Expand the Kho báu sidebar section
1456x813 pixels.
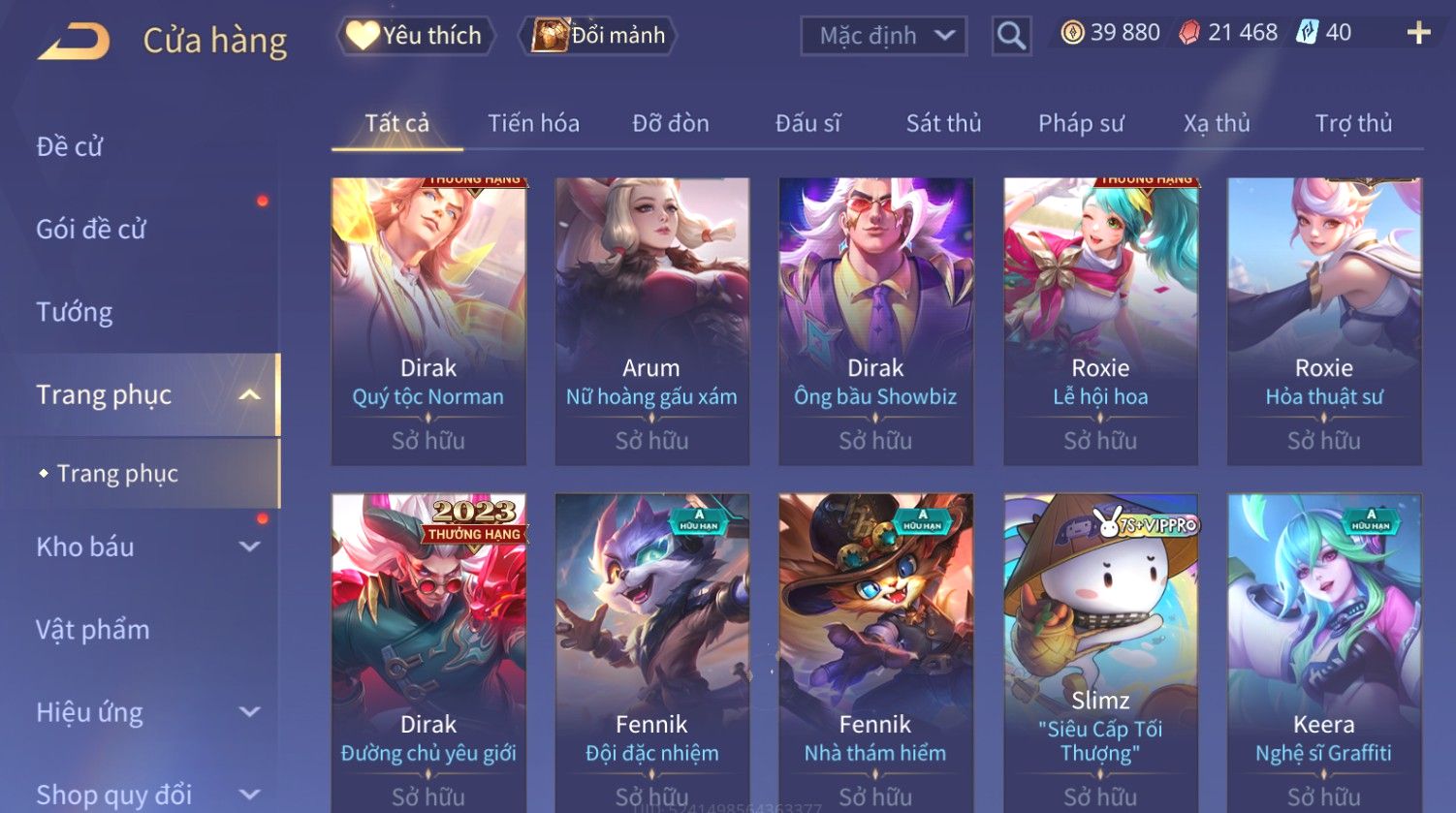[x=249, y=547]
